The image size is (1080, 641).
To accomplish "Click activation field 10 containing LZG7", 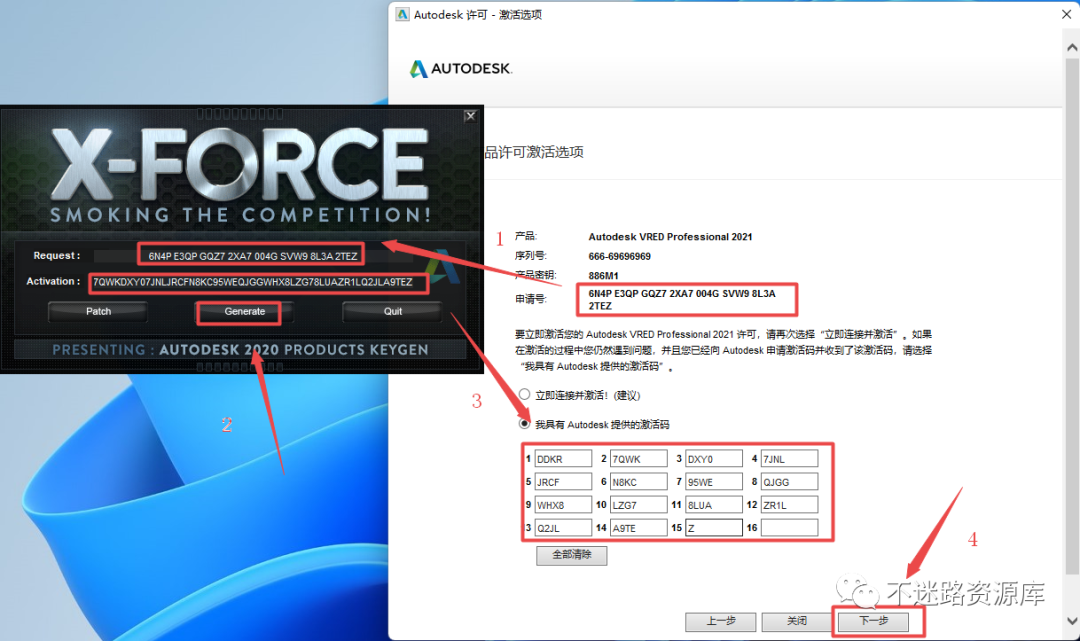I will 638,505.
